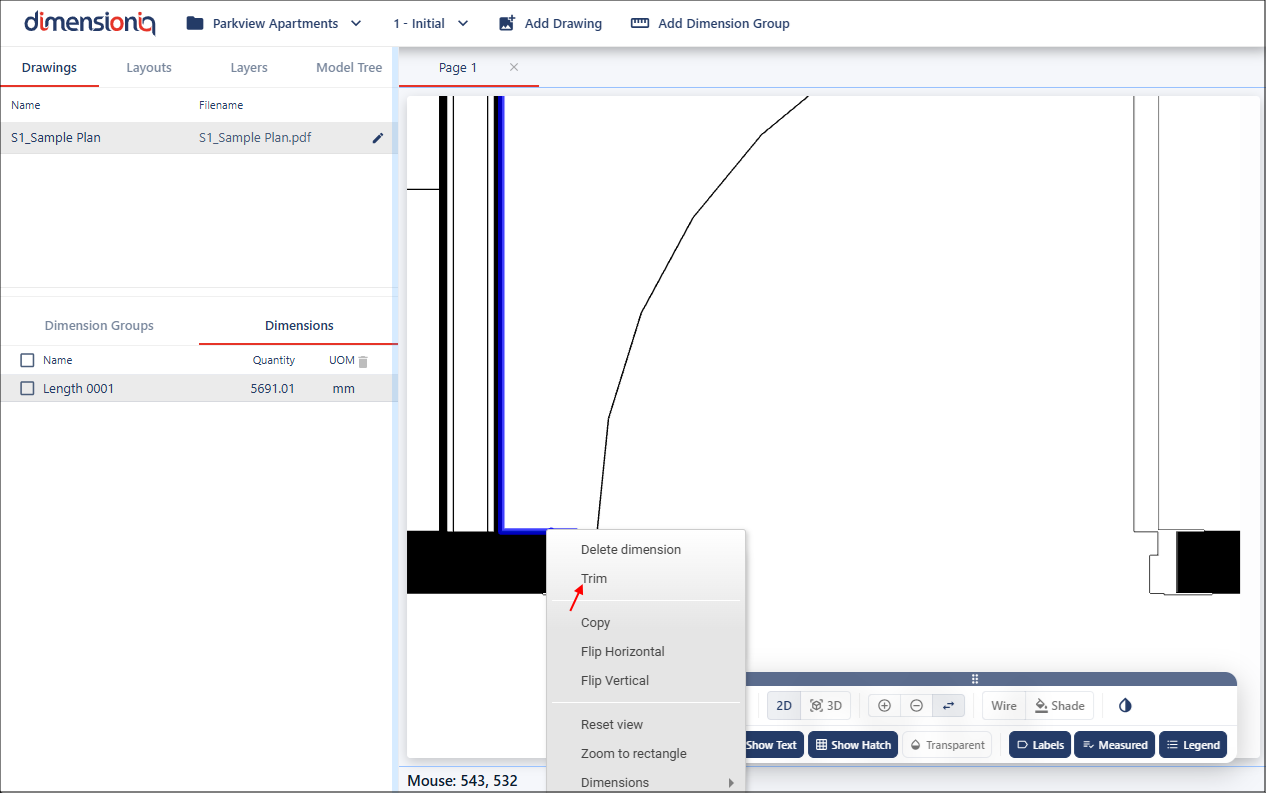Expand the 1 - Initial revision dropdown
This screenshot has height=793, width=1266.
pyautogui.click(x=430, y=23)
